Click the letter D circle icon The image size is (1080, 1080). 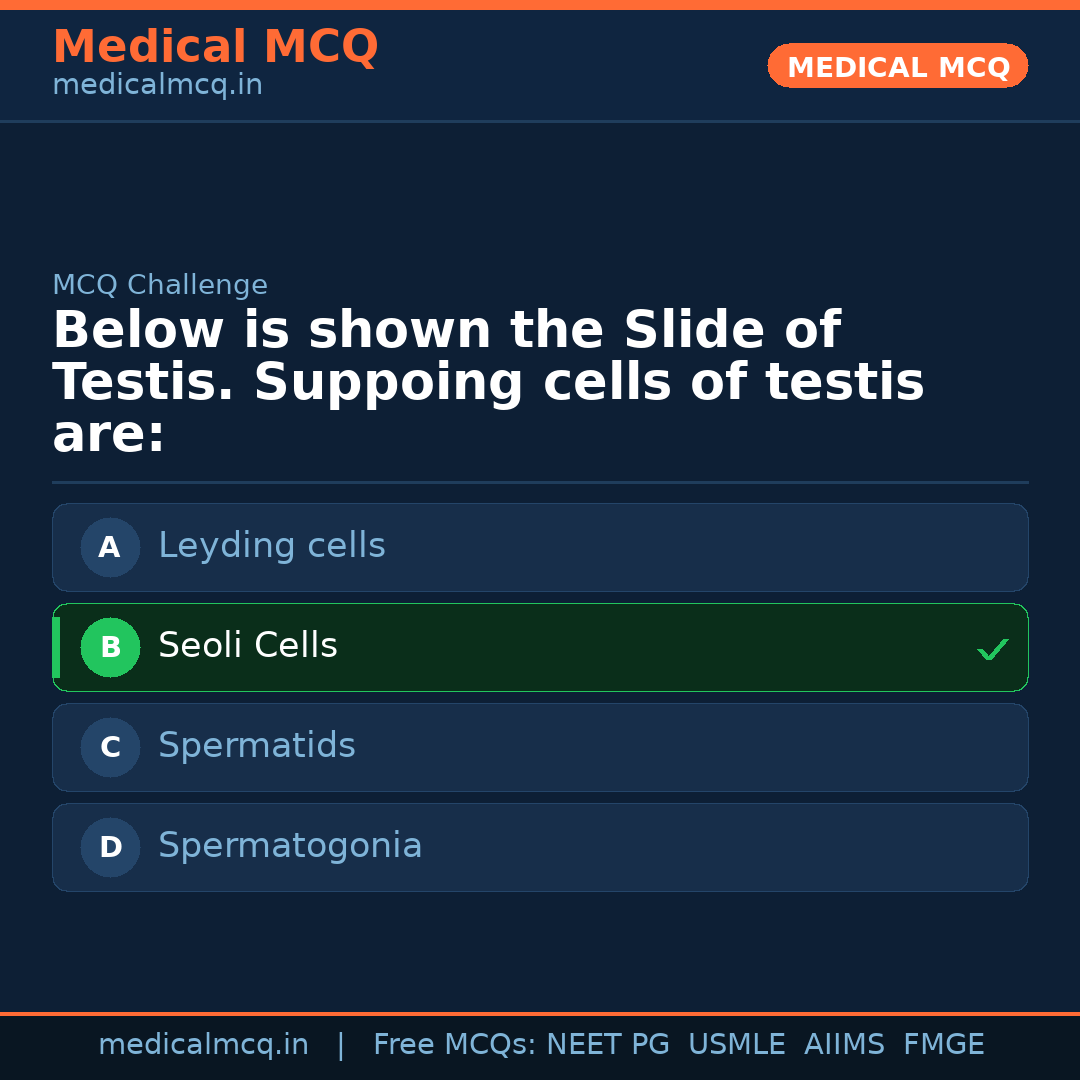tap(110, 847)
